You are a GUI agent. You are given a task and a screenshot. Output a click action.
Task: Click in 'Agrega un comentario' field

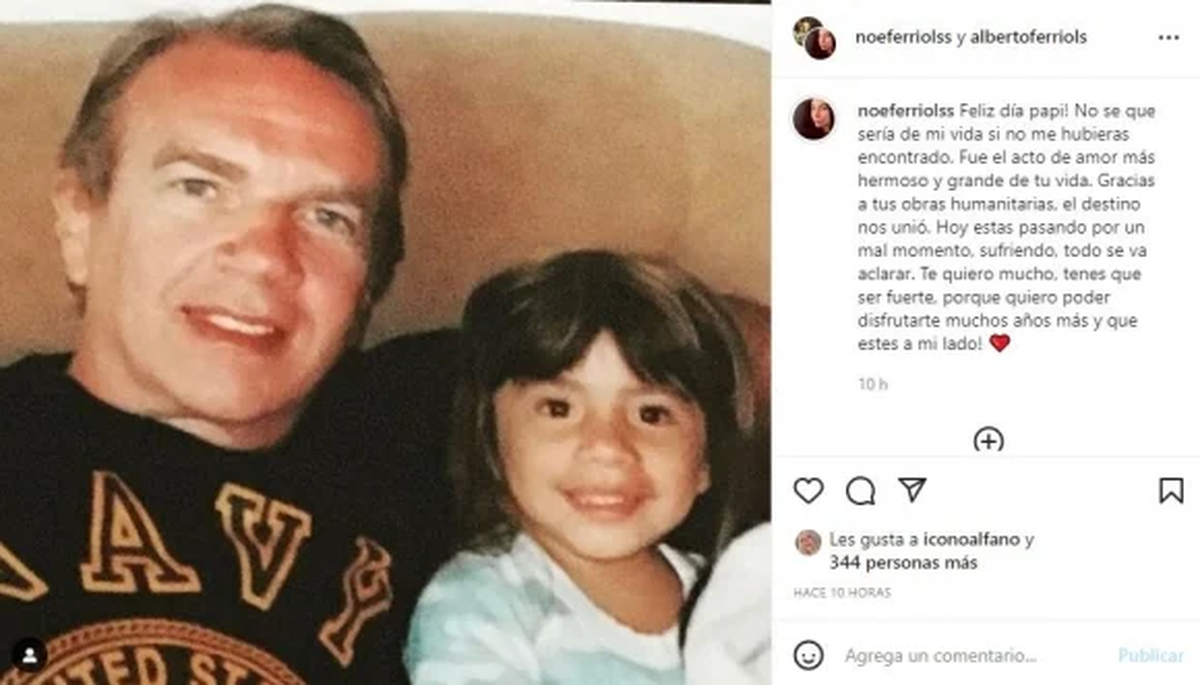[941, 656]
